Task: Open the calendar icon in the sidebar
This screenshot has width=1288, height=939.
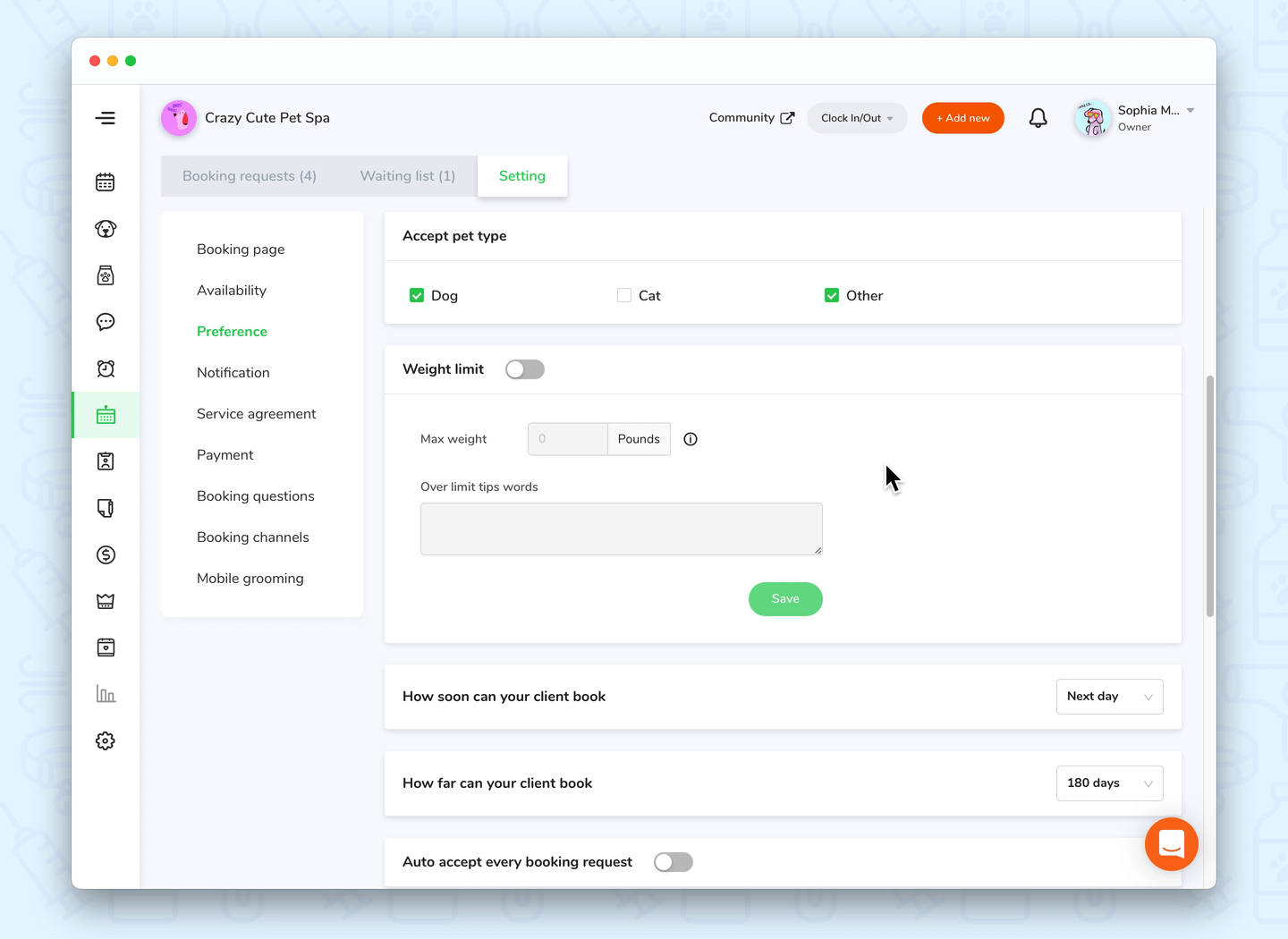Action: coord(106,182)
